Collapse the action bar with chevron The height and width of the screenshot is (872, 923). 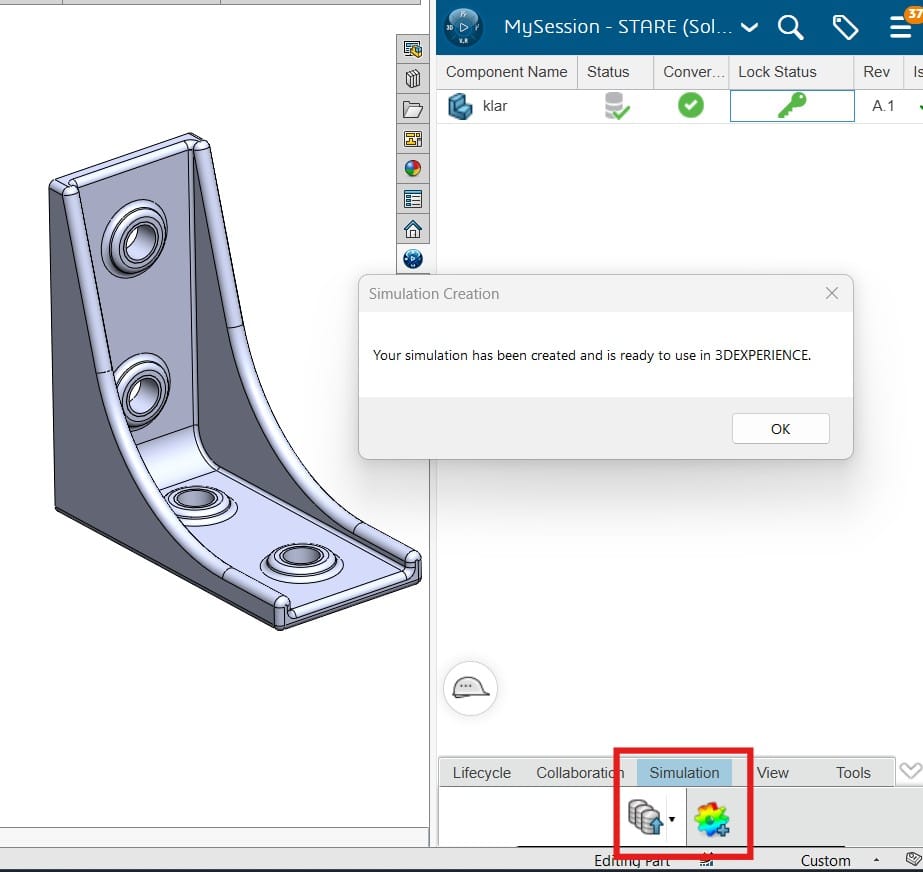pyautogui.click(x=910, y=771)
